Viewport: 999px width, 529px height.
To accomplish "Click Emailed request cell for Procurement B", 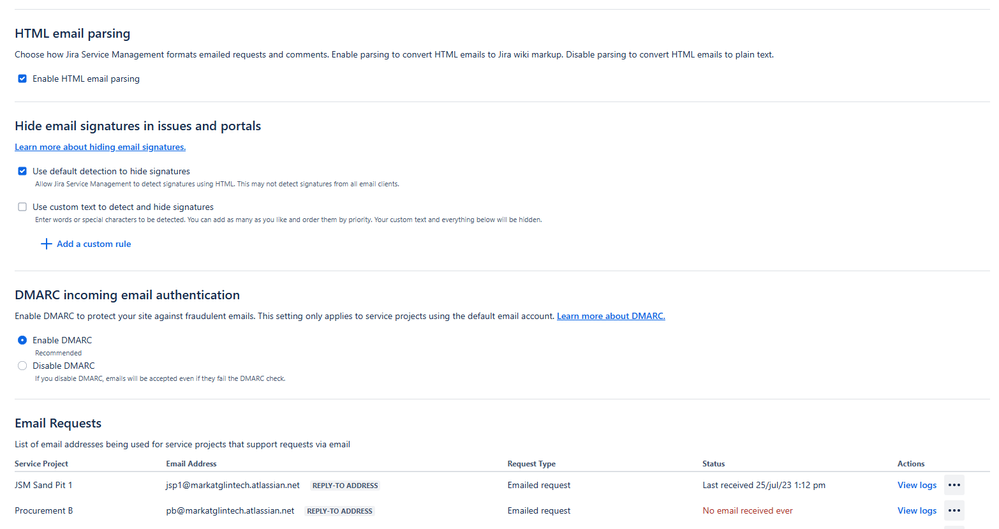I will tap(539, 511).
